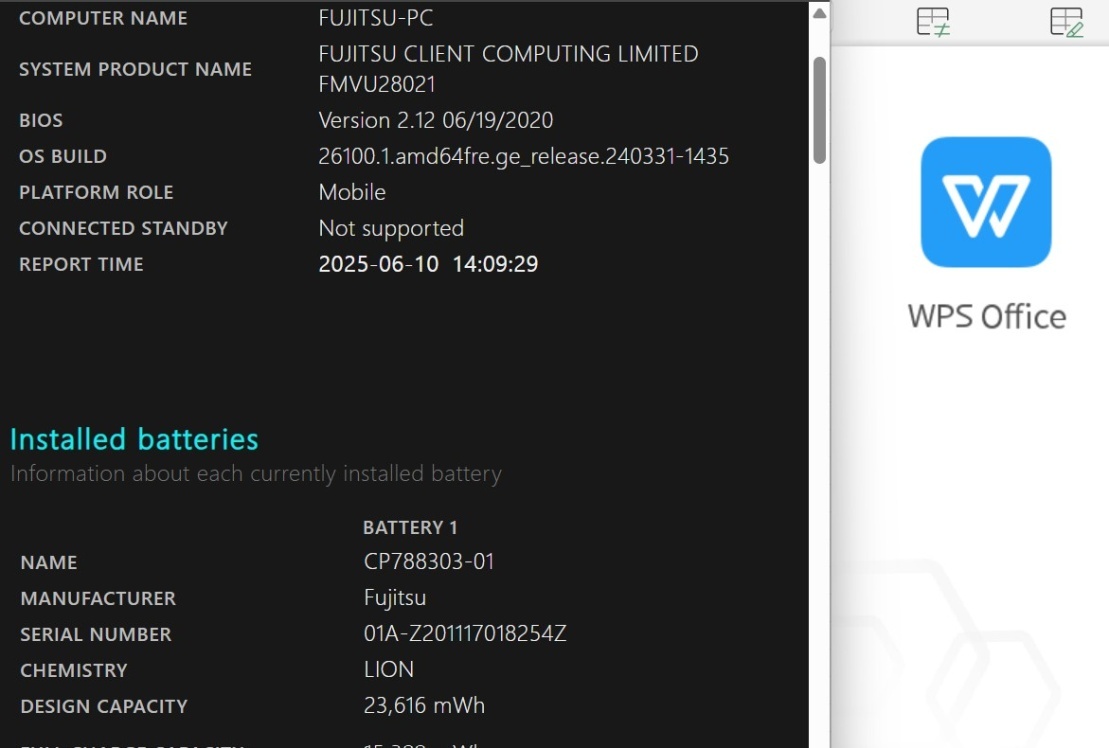Click computer name value FUJITSU-PC
Viewport: 1109px width, 748px height.
pyautogui.click(x=376, y=18)
